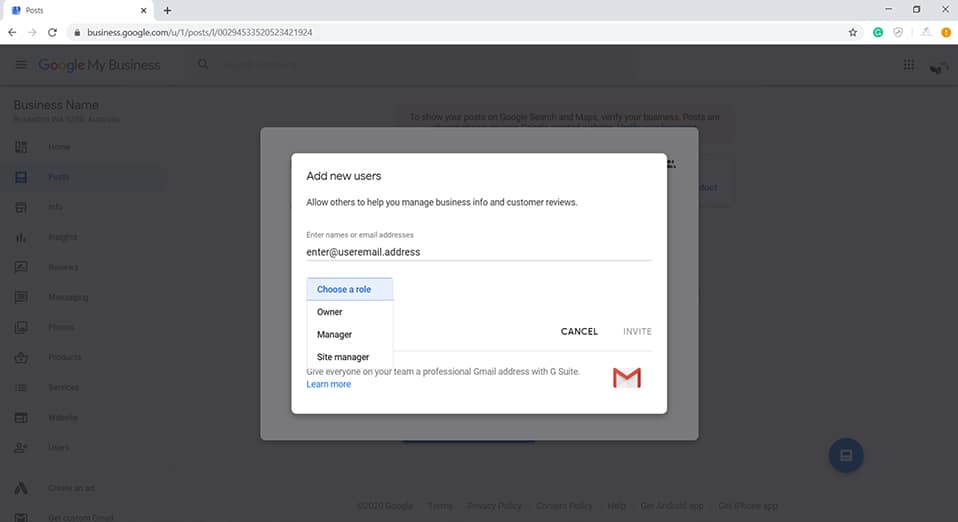Open the Privacy Policy footer link
958x522 pixels.
tap(494, 505)
